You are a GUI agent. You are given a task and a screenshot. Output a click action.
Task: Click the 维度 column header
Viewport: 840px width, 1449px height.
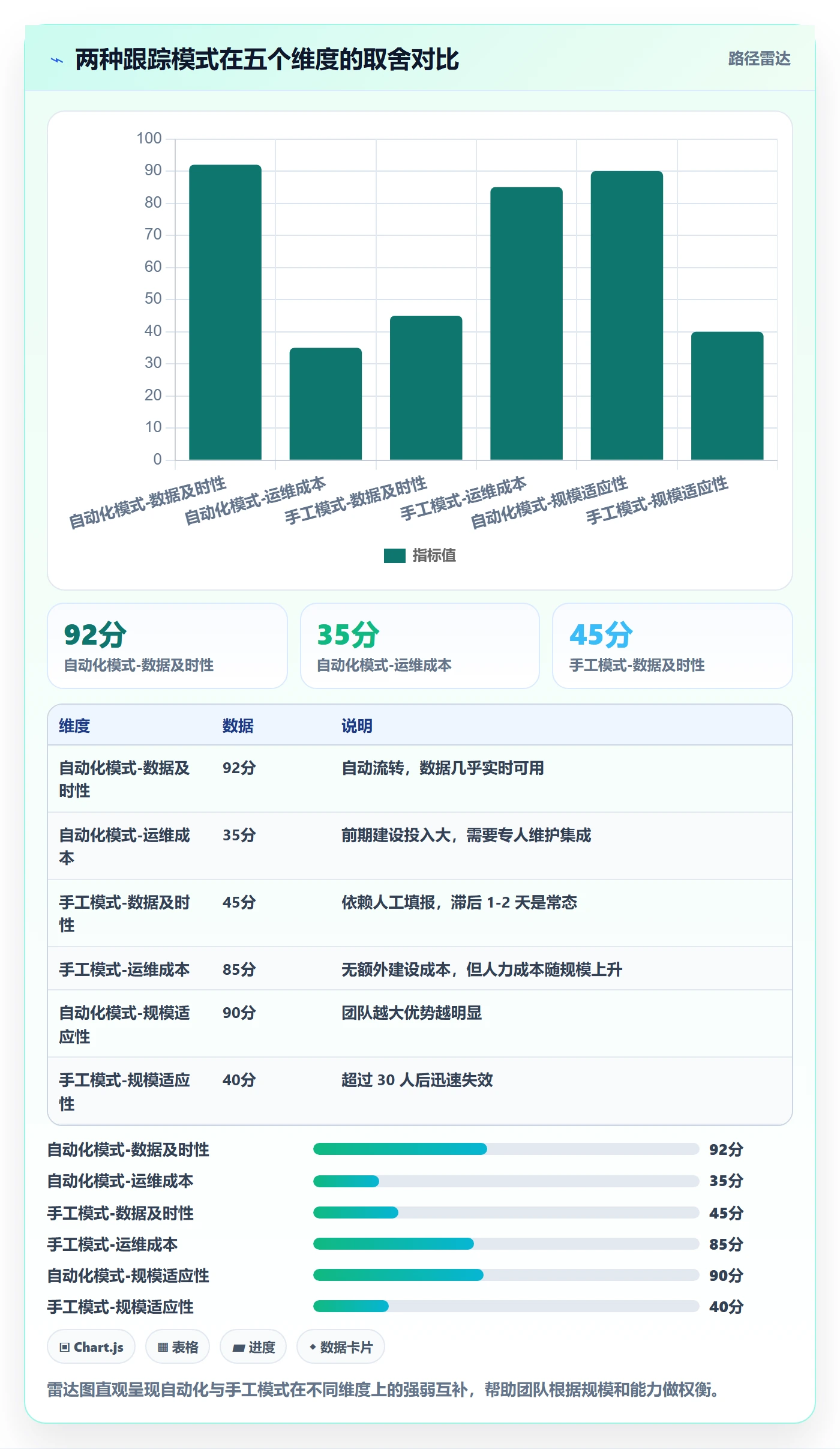click(x=74, y=726)
